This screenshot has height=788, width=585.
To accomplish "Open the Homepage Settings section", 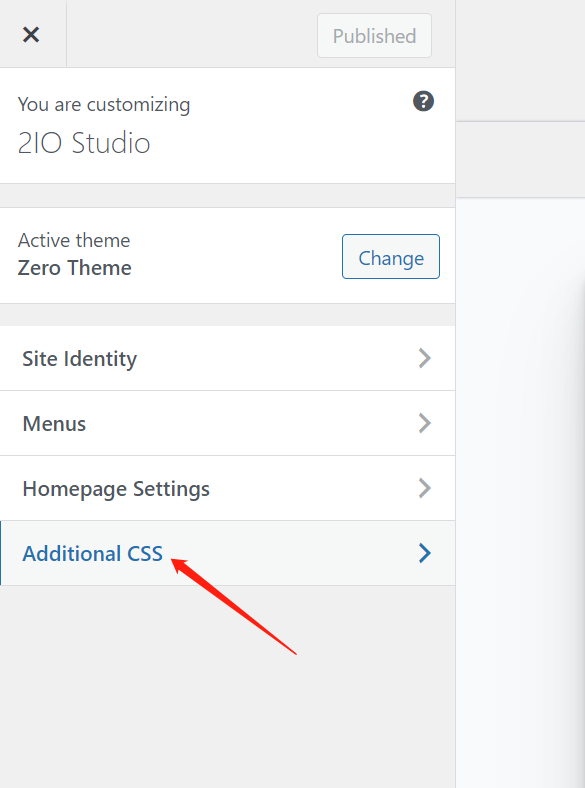I will (x=227, y=488).
